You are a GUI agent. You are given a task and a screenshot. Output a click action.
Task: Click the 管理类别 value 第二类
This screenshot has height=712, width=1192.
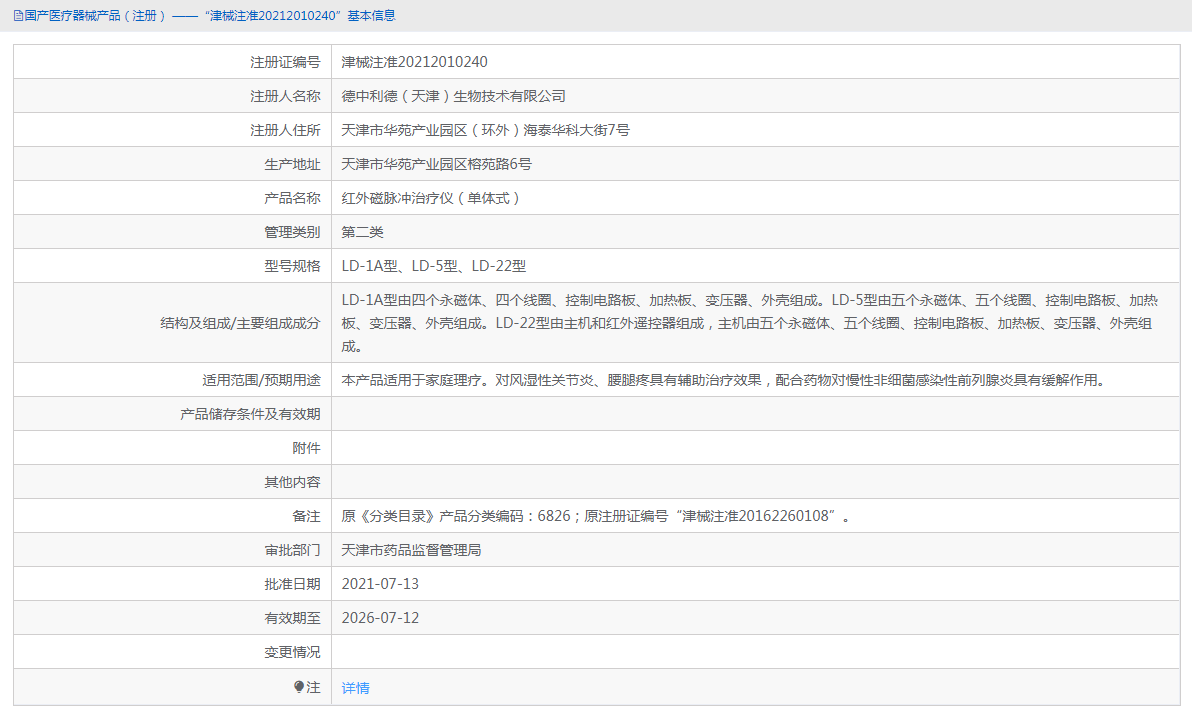[362, 231]
